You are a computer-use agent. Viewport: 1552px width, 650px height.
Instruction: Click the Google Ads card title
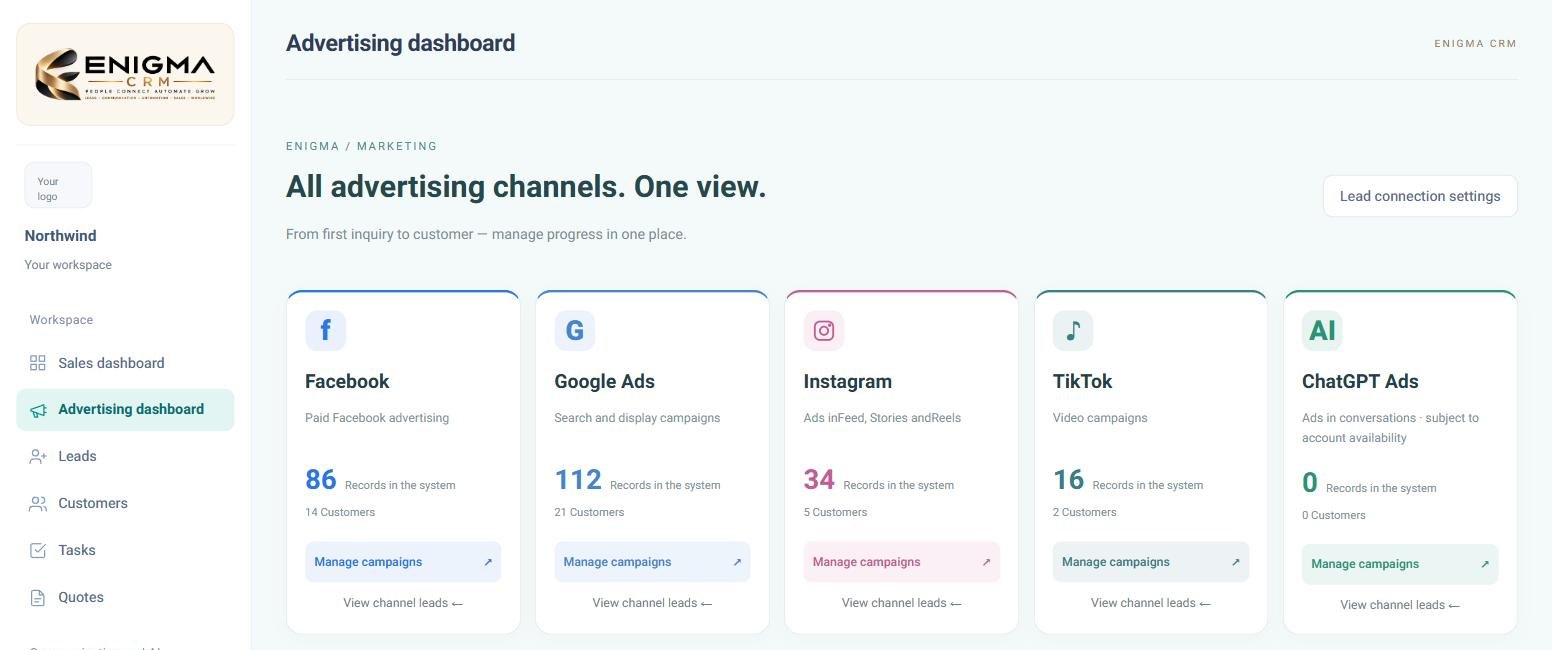[x=605, y=381]
